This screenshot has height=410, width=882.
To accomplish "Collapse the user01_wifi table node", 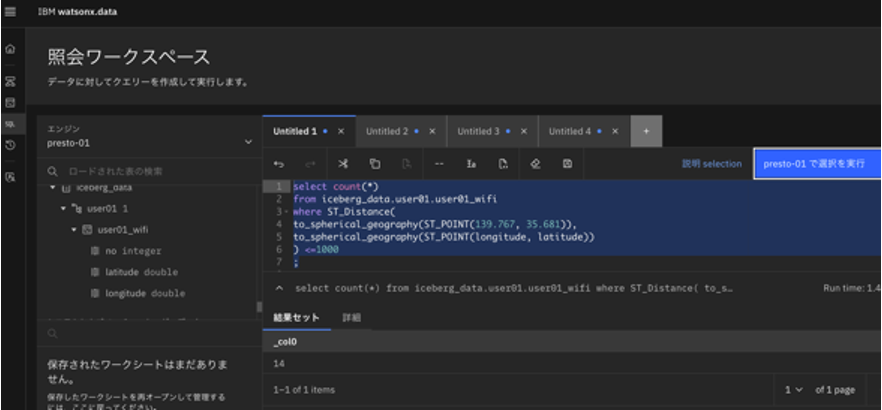I will pyautogui.click(x=74, y=229).
